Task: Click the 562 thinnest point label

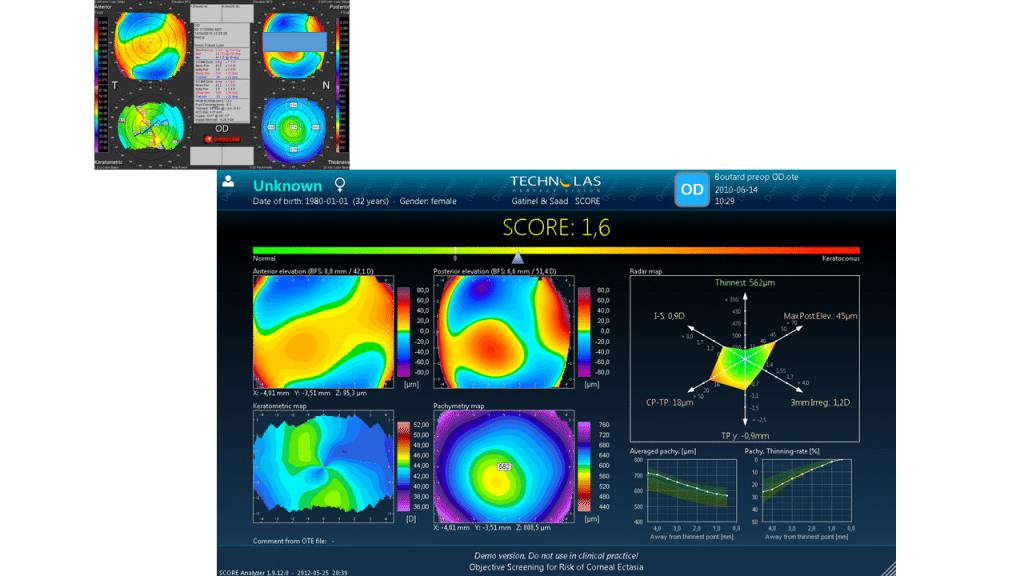Action: tap(506, 467)
